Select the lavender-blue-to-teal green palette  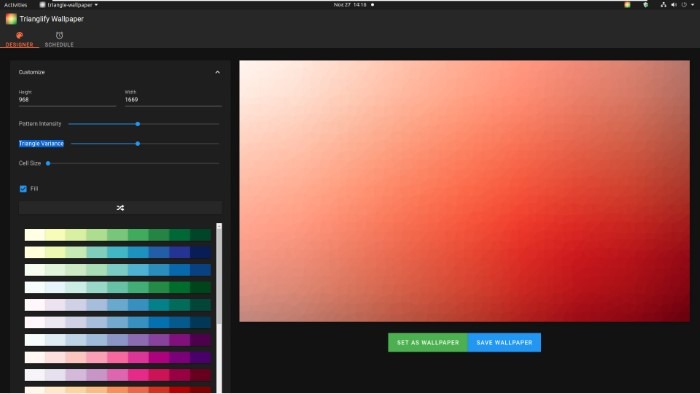118,305
